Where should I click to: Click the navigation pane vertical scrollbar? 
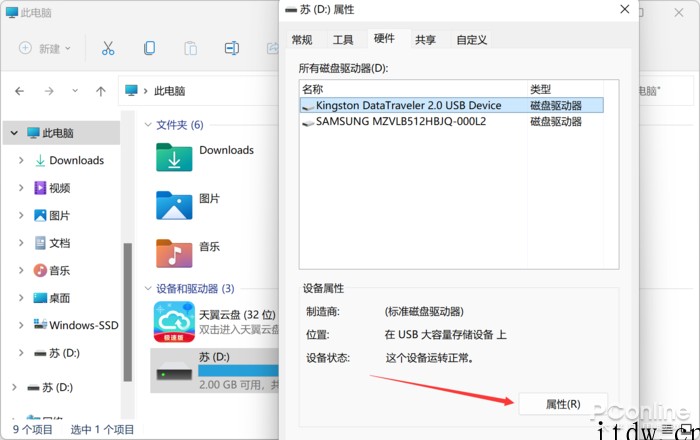(128, 311)
